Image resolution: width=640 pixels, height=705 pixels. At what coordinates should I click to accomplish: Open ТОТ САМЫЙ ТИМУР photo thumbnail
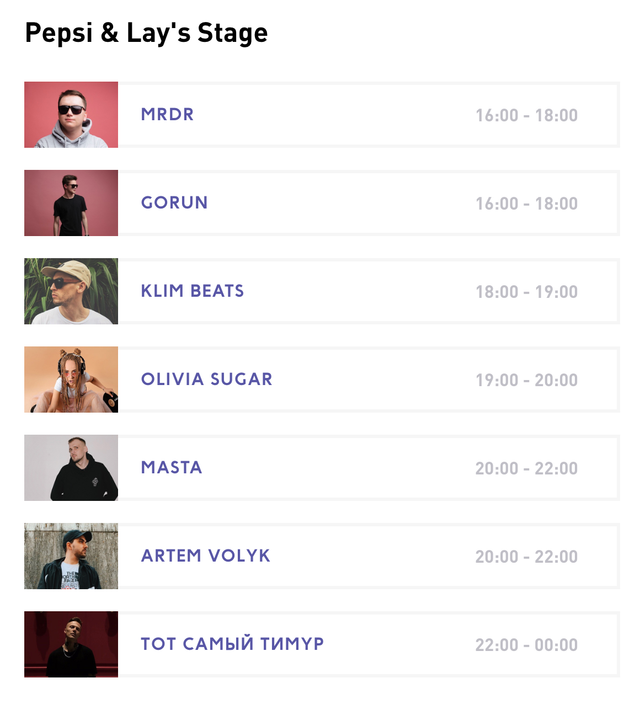71,644
